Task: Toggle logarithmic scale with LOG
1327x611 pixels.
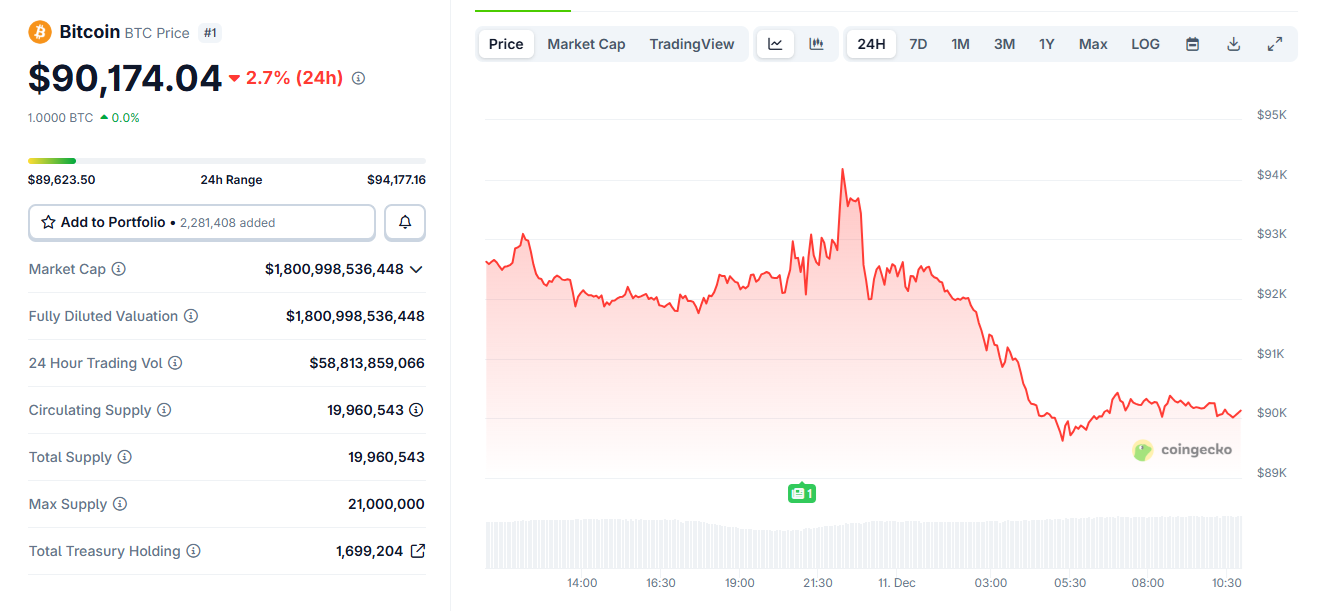Action: pos(1145,43)
